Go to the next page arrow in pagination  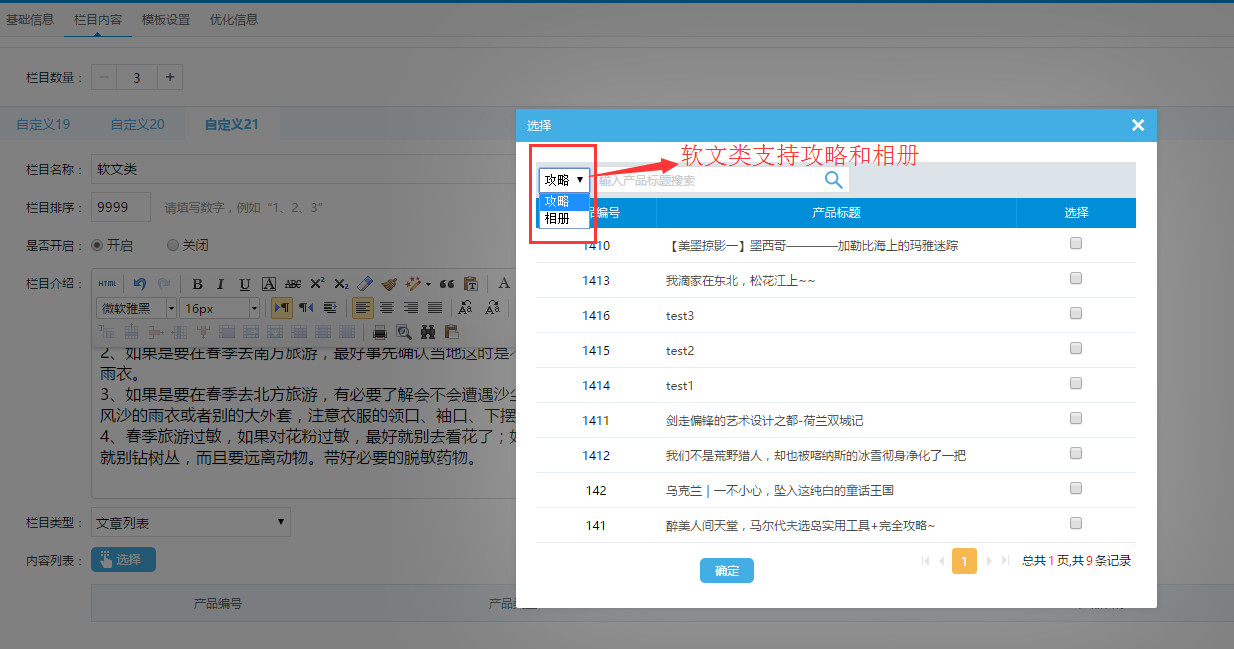[989, 561]
